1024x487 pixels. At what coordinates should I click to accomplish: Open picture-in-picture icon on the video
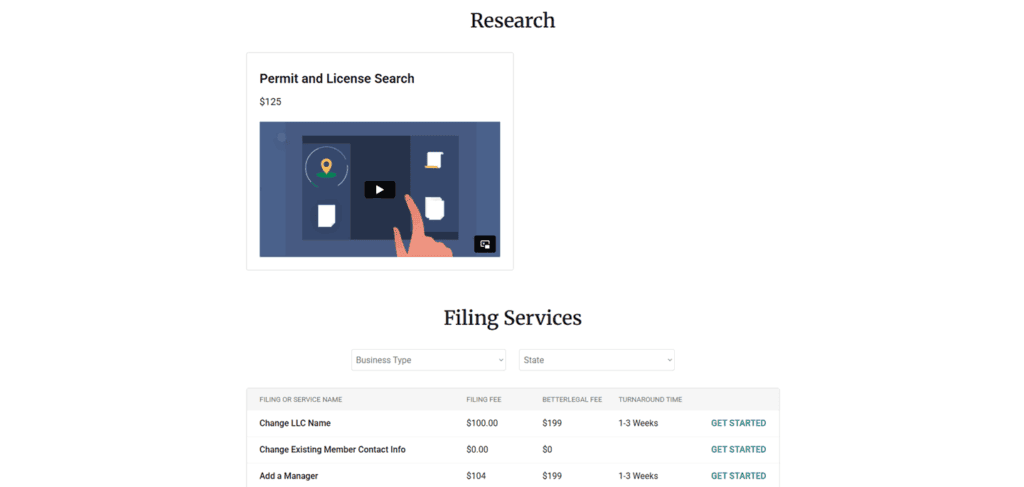point(485,245)
